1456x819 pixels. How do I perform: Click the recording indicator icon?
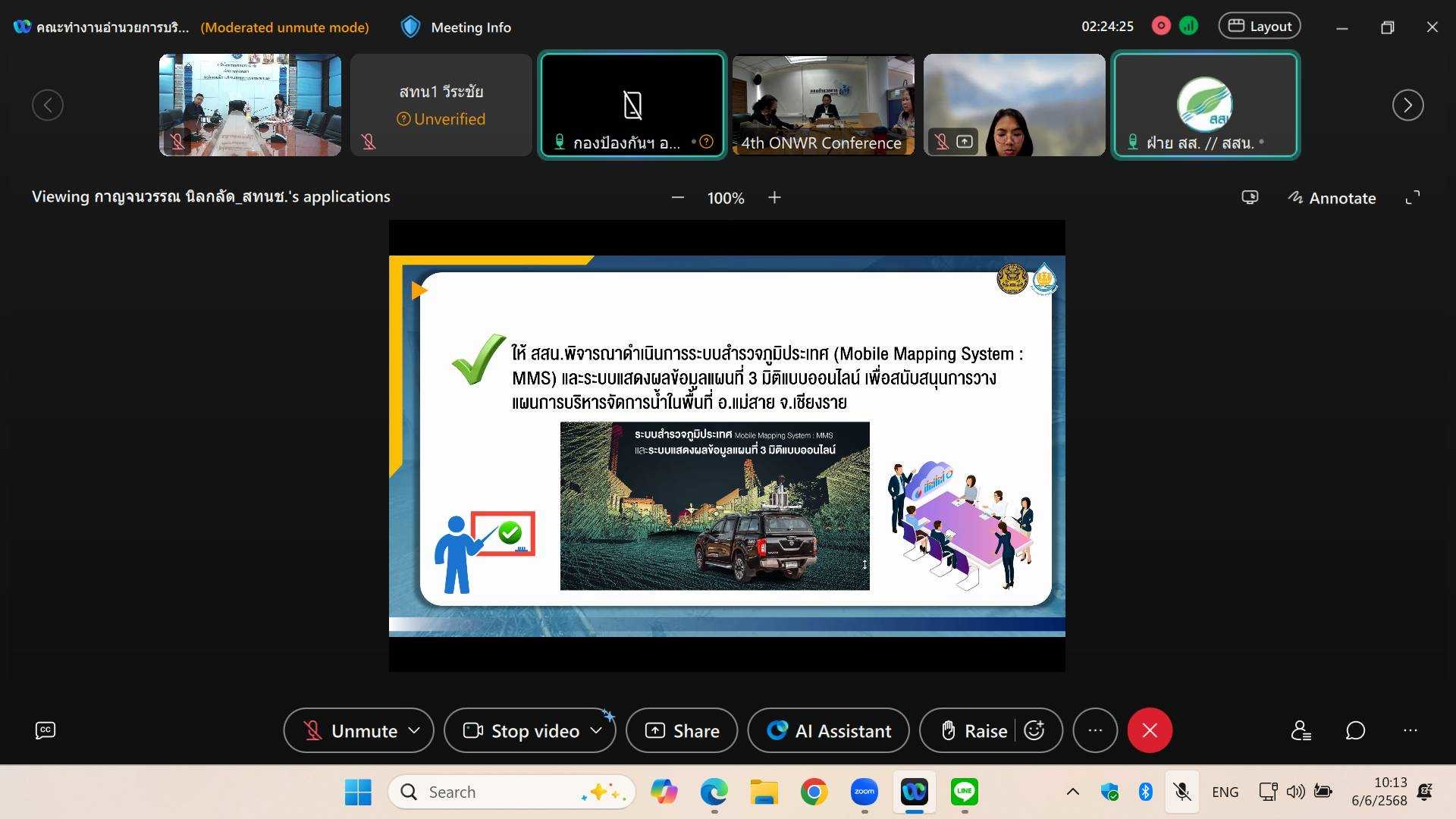click(1160, 26)
